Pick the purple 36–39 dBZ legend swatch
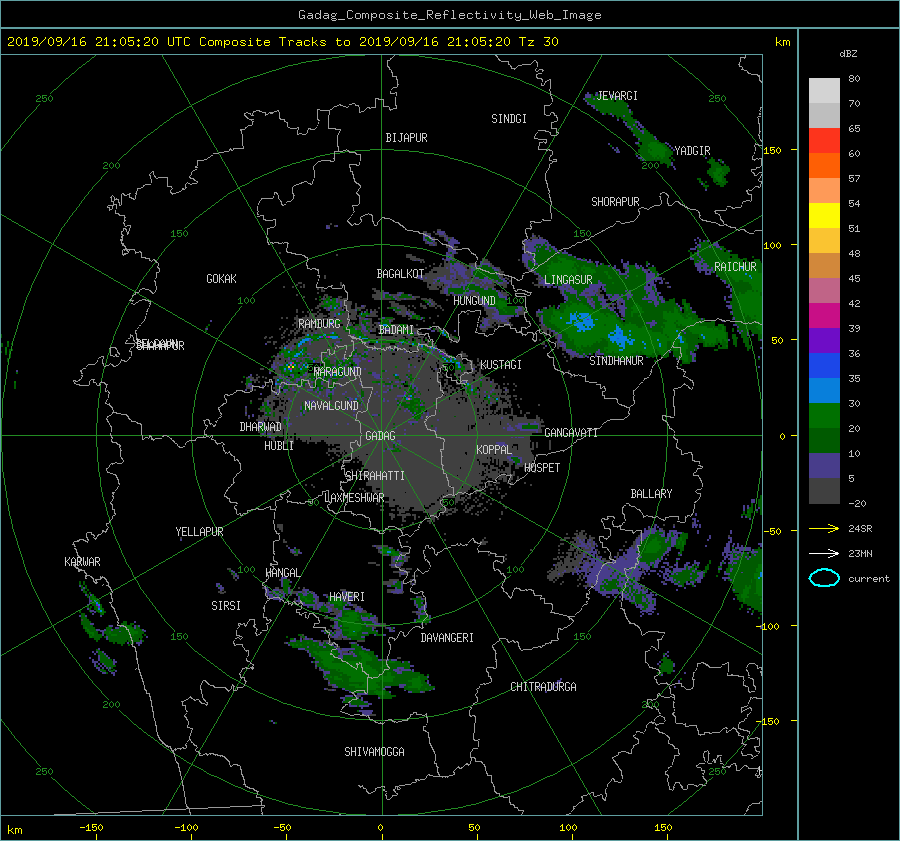This screenshot has height=841, width=900. coord(824,341)
